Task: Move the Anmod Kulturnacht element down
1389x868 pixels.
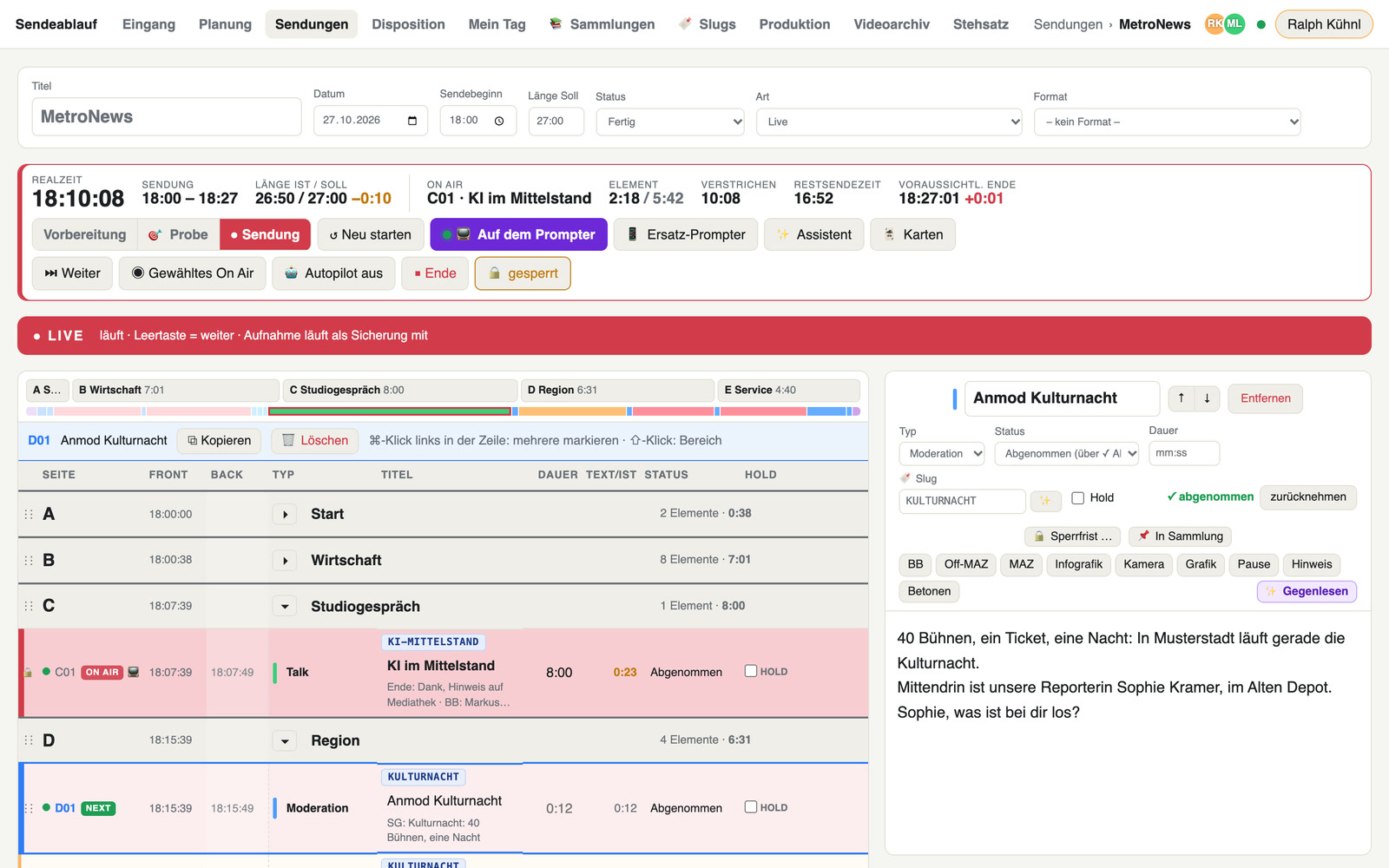Action: coord(1207,398)
